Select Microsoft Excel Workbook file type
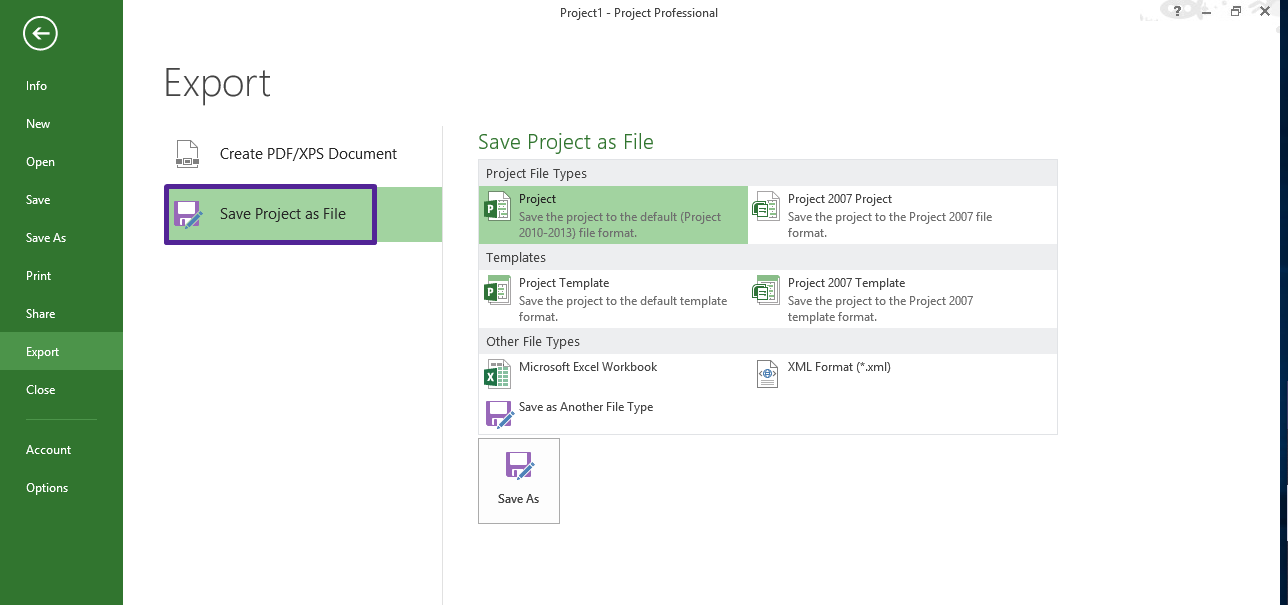1288x605 pixels. point(587,368)
